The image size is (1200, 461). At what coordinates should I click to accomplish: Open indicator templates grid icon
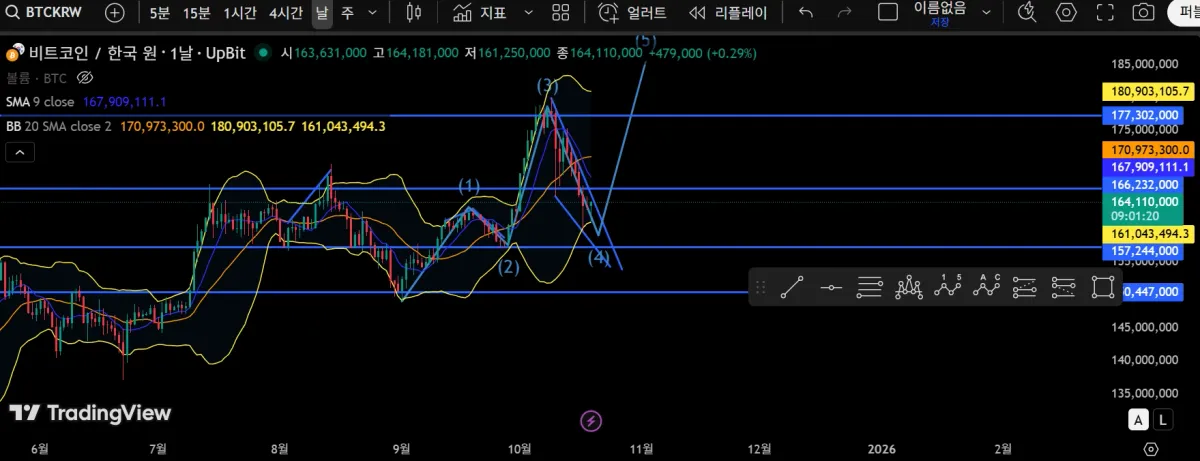[x=561, y=13]
